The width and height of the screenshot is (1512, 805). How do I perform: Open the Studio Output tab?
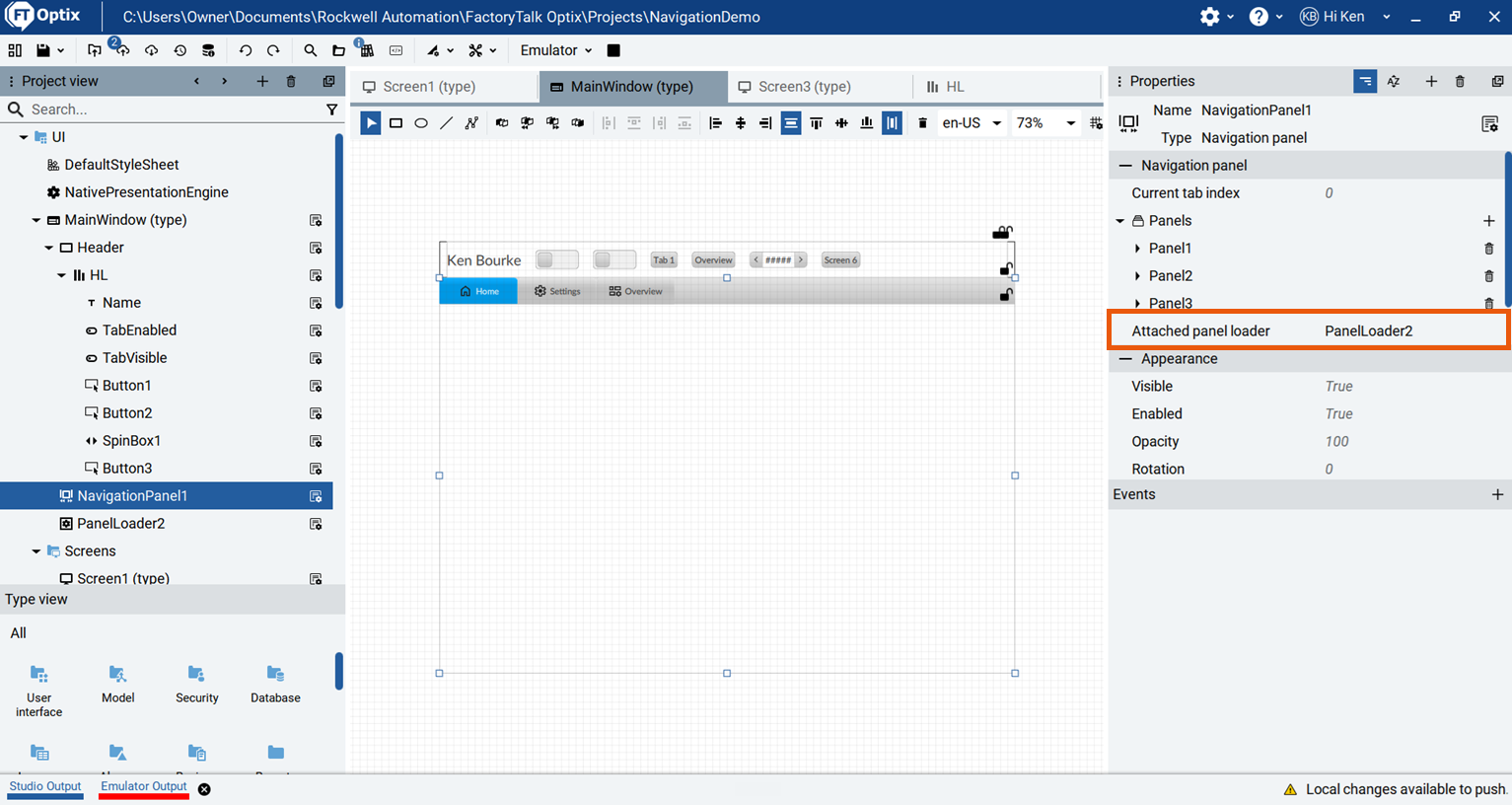coord(45,787)
